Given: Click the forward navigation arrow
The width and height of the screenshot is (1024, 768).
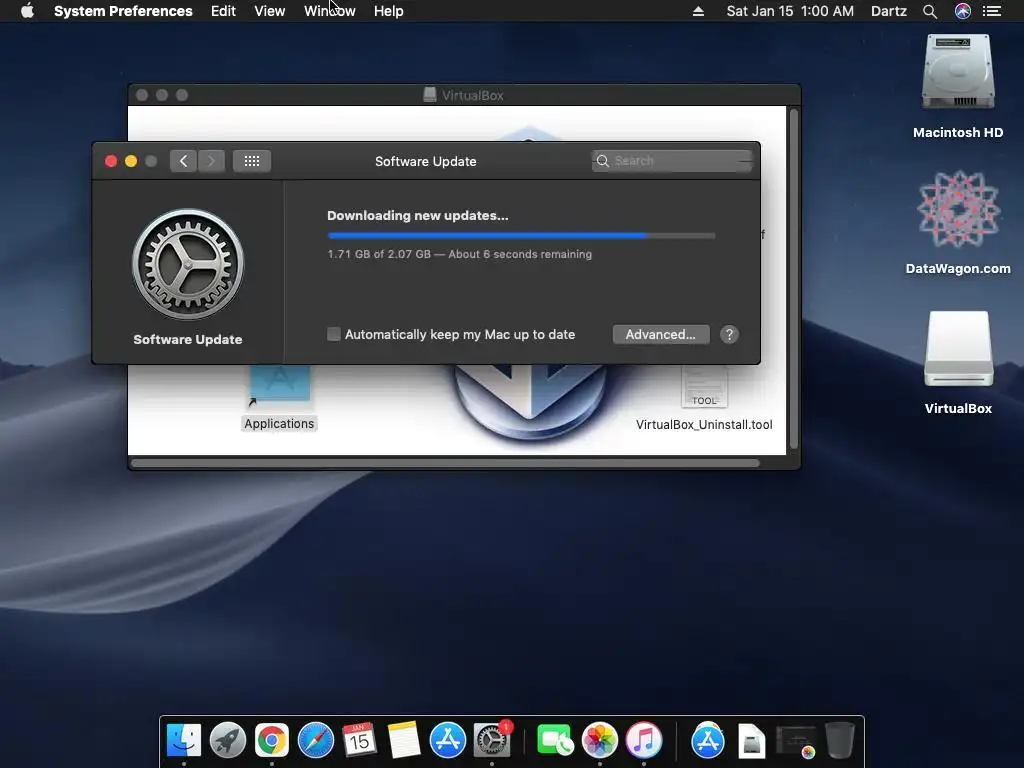Looking at the screenshot, I should click(212, 161).
